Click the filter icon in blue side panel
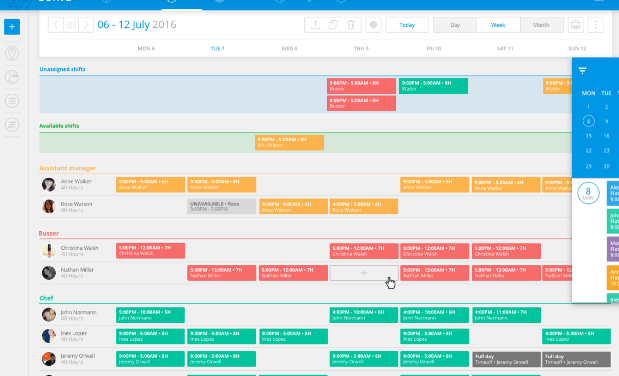Screen dimensions: 619x376 (x=582, y=71)
